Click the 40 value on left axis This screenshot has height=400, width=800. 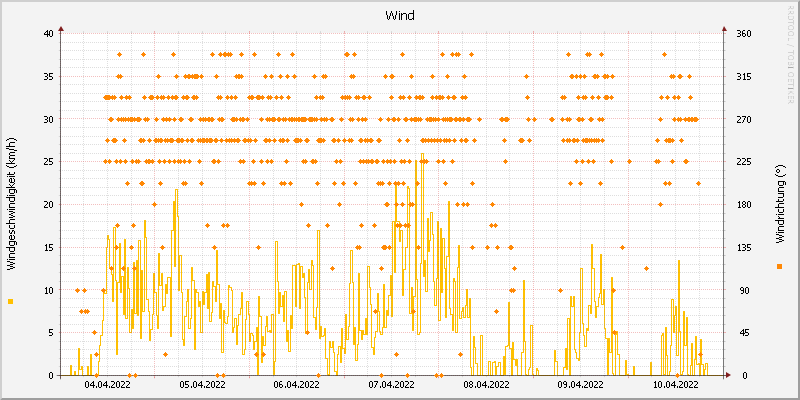click(48, 34)
